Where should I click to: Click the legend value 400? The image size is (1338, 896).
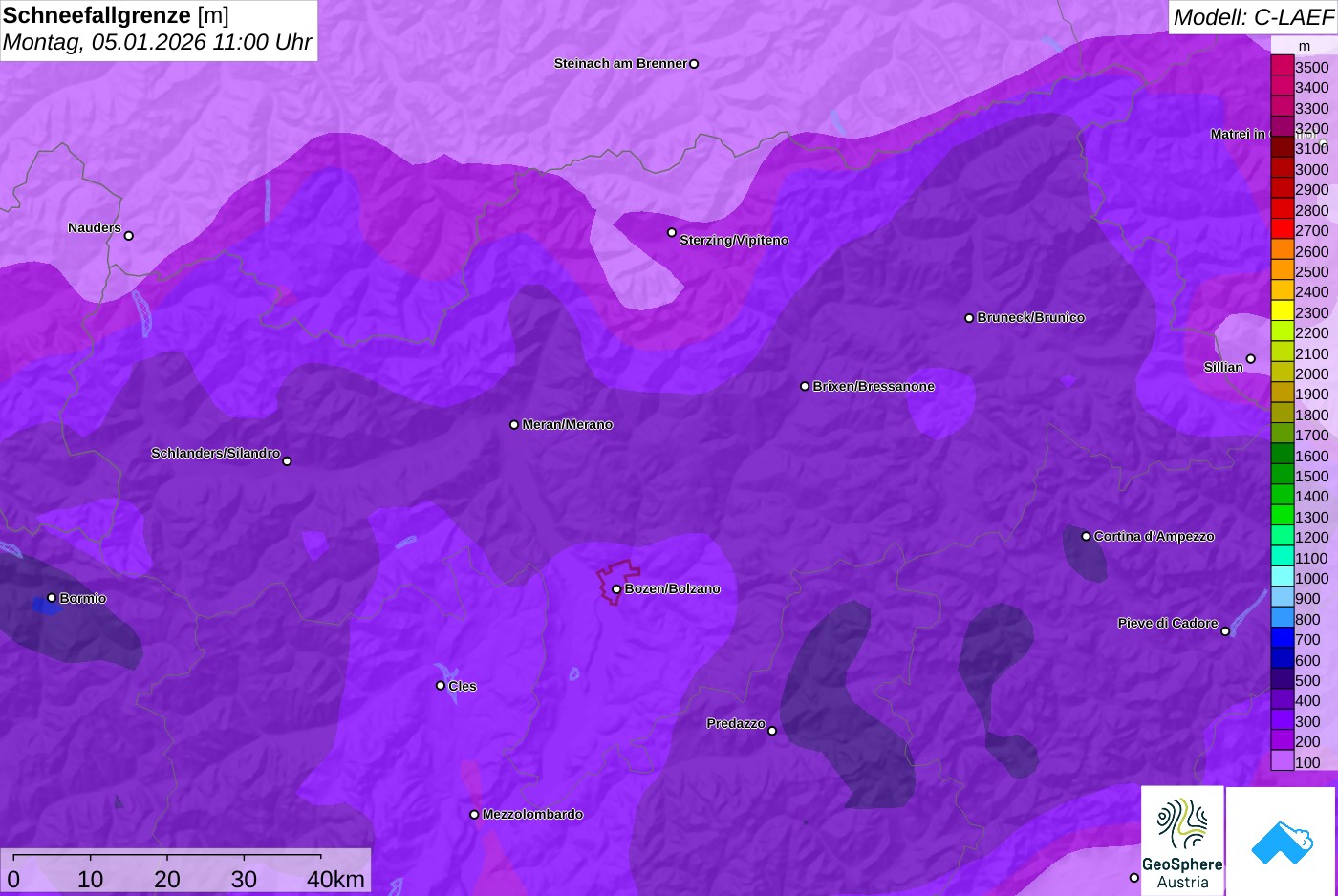1307,700
